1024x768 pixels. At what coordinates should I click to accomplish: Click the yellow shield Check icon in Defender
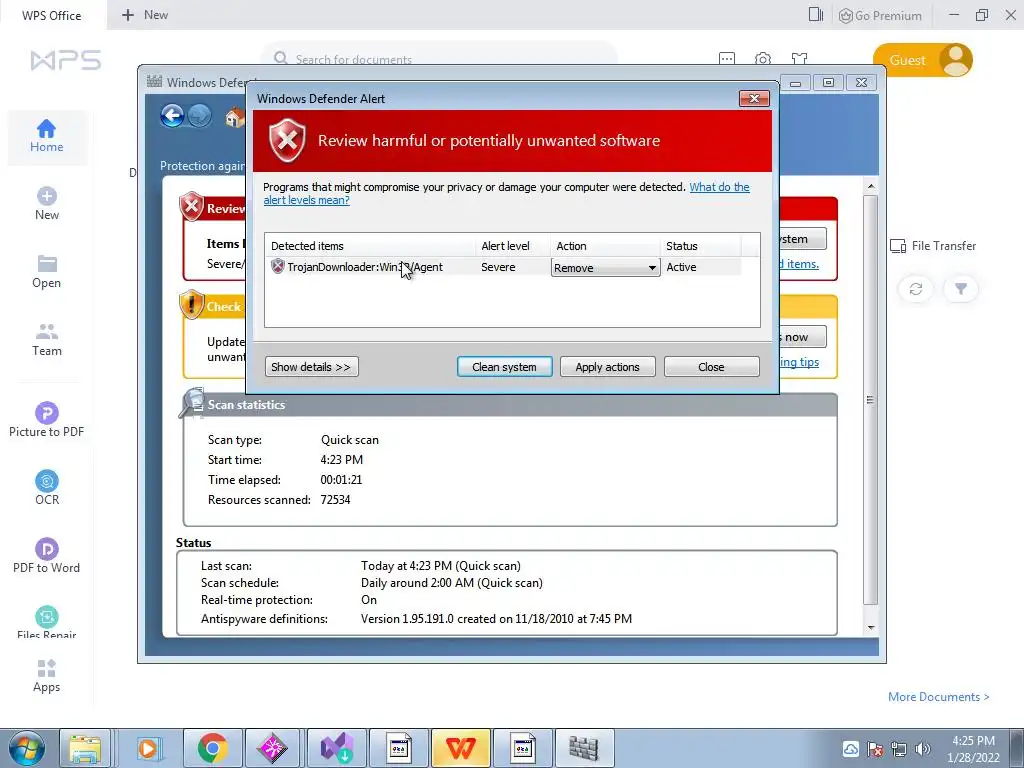click(x=192, y=305)
